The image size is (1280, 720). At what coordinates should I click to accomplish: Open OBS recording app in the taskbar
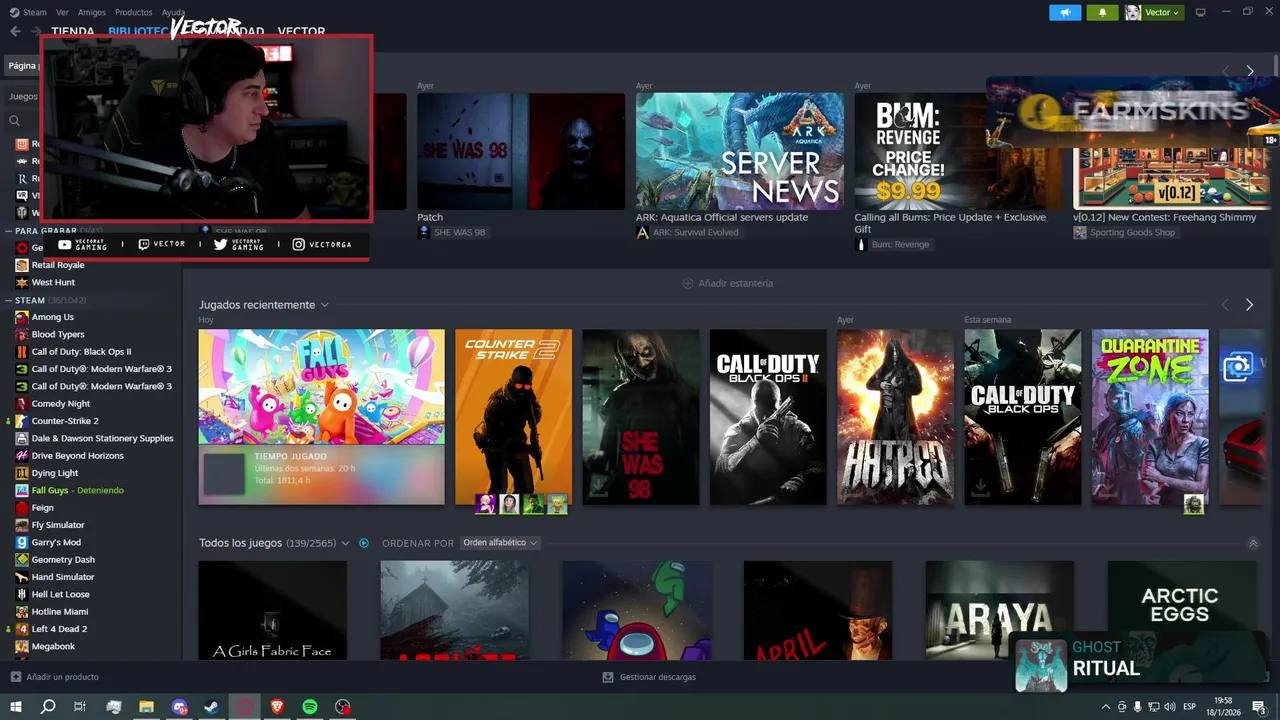[343, 706]
